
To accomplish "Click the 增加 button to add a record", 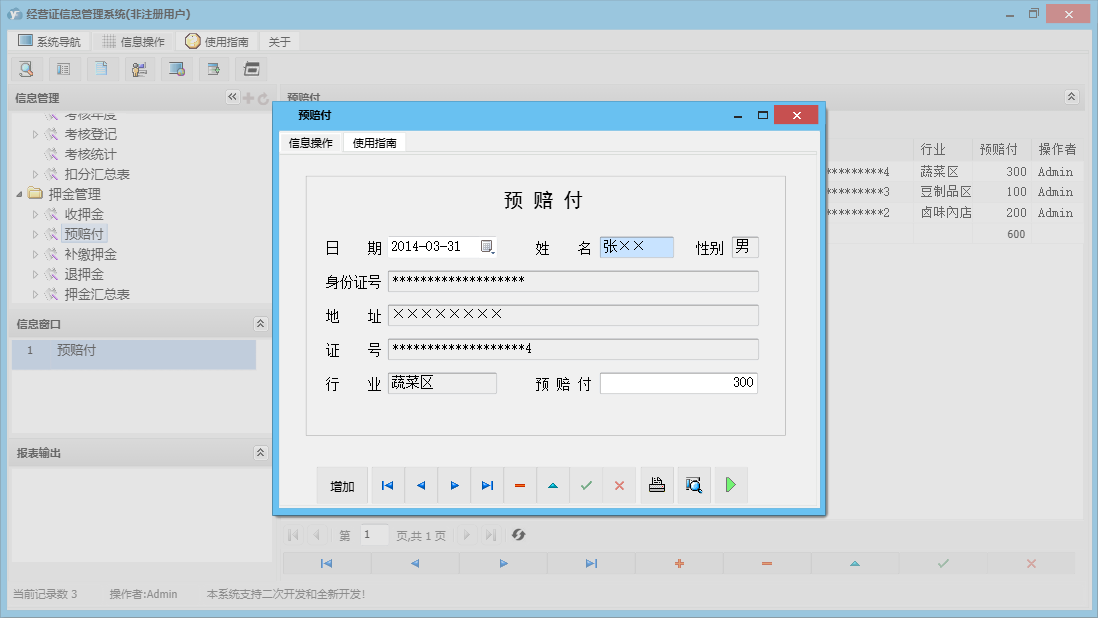I will (x=343, y=485).
